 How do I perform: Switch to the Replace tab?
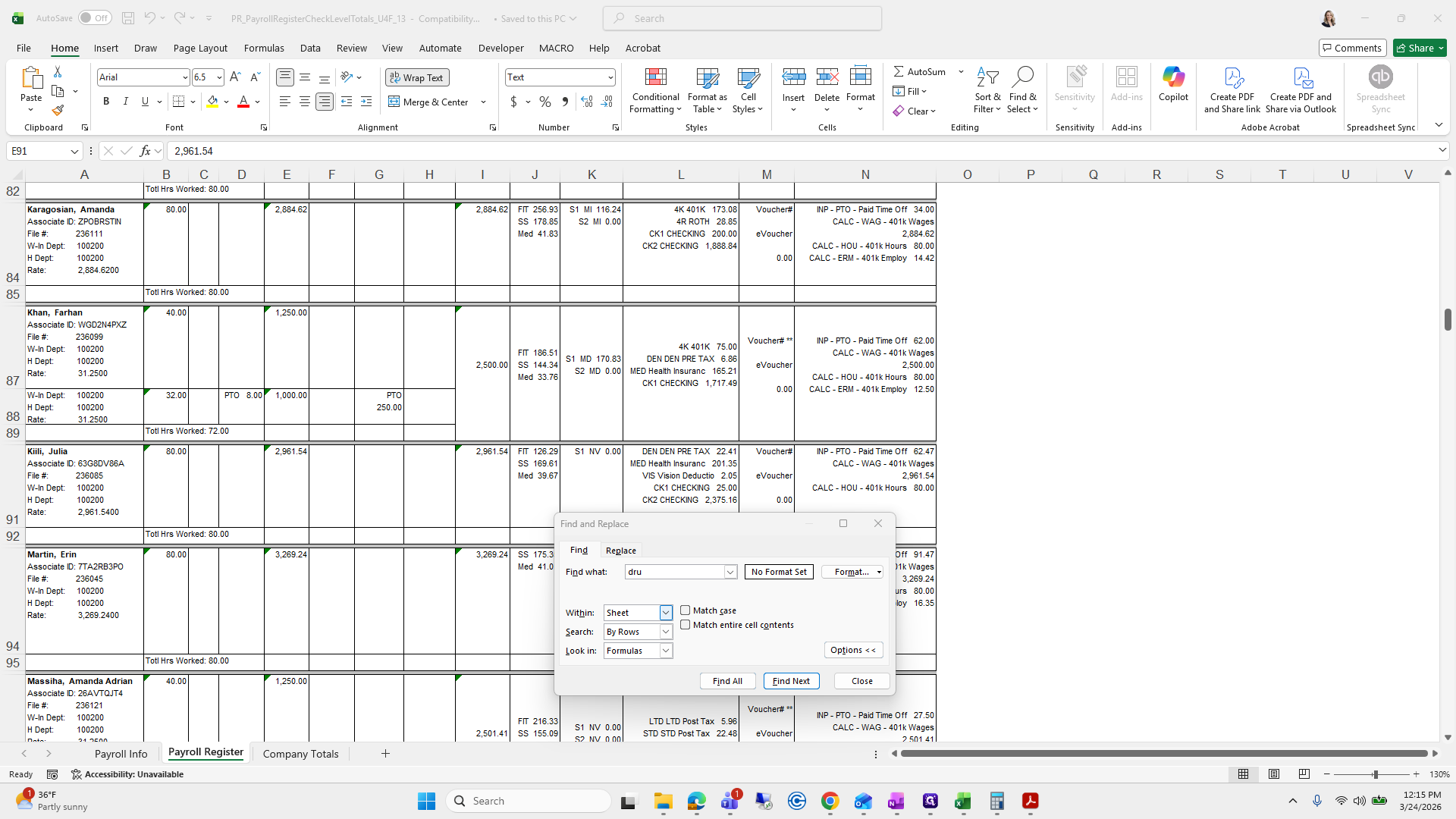(x=620, y=551)
